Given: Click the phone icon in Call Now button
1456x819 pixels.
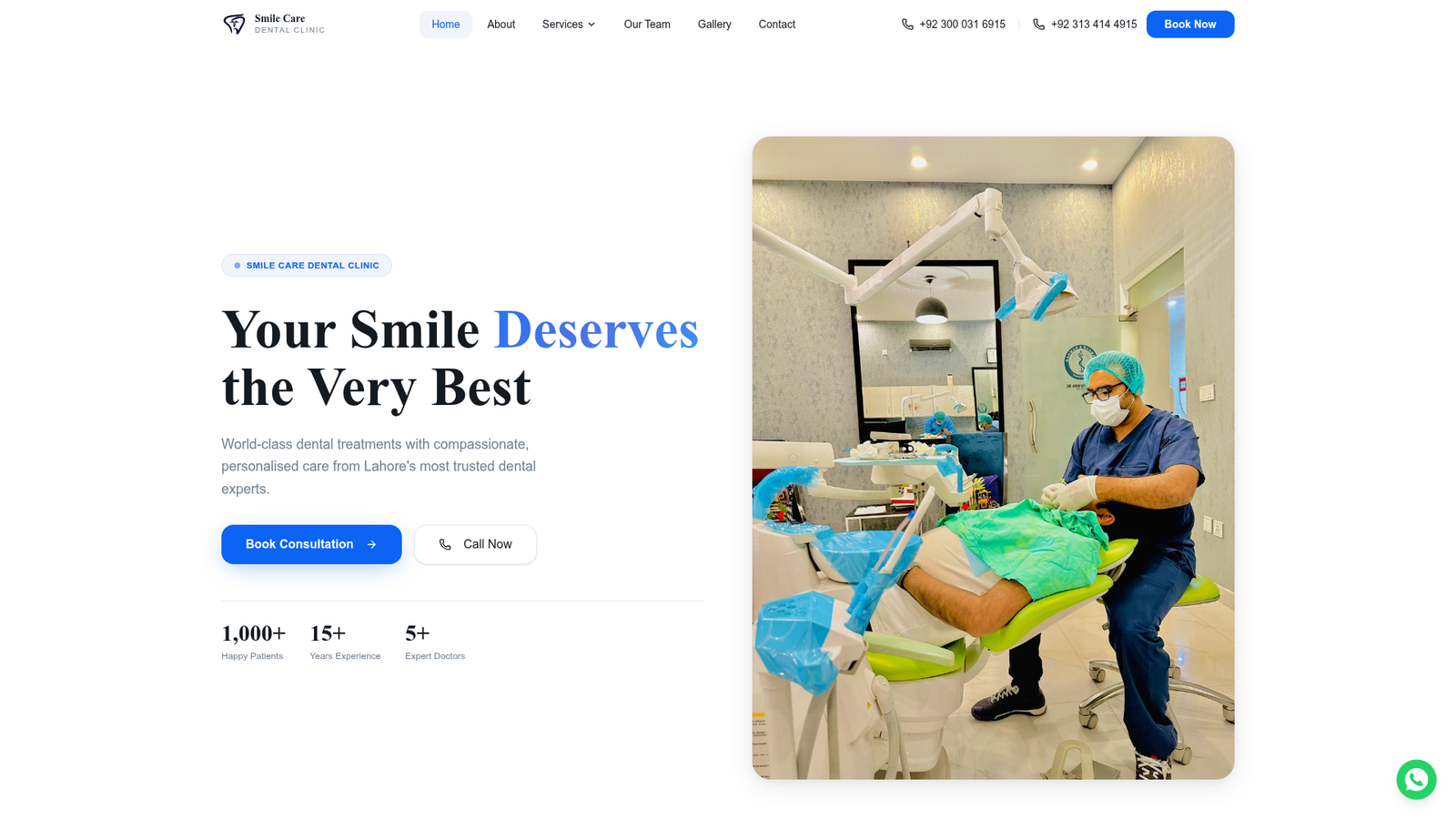Looking at the screenshot, I should (445, 544).
